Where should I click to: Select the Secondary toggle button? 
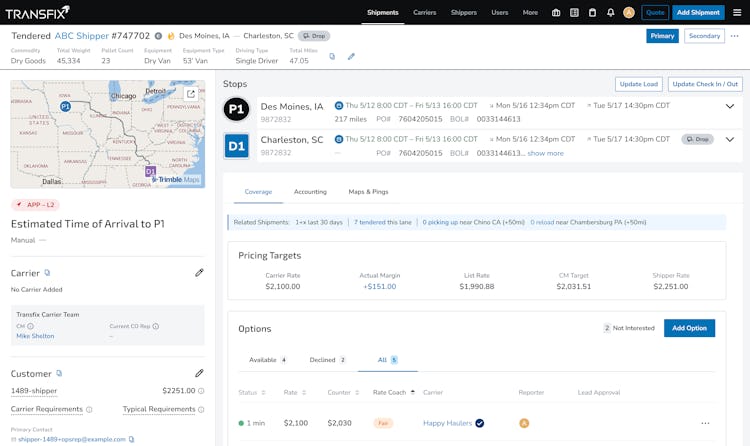(704, 36)
